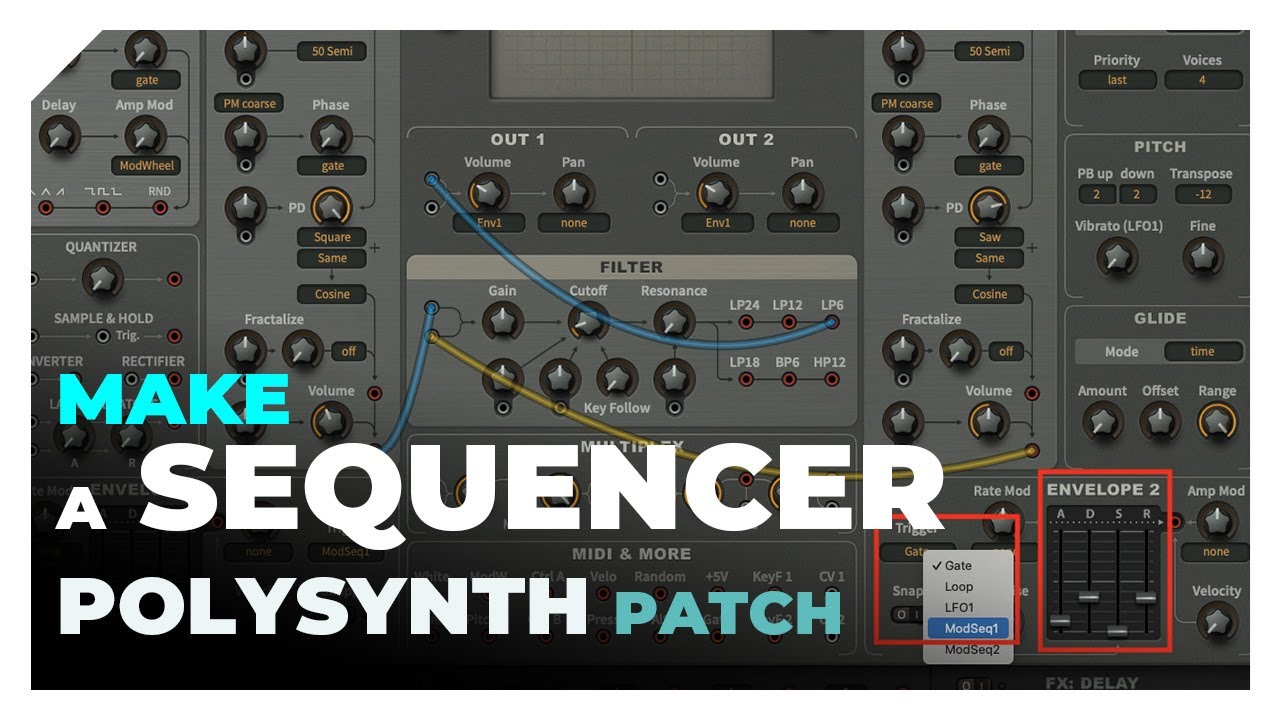Click the PB up value field
Screen dimensions: 1280x720
(1097, 194)
